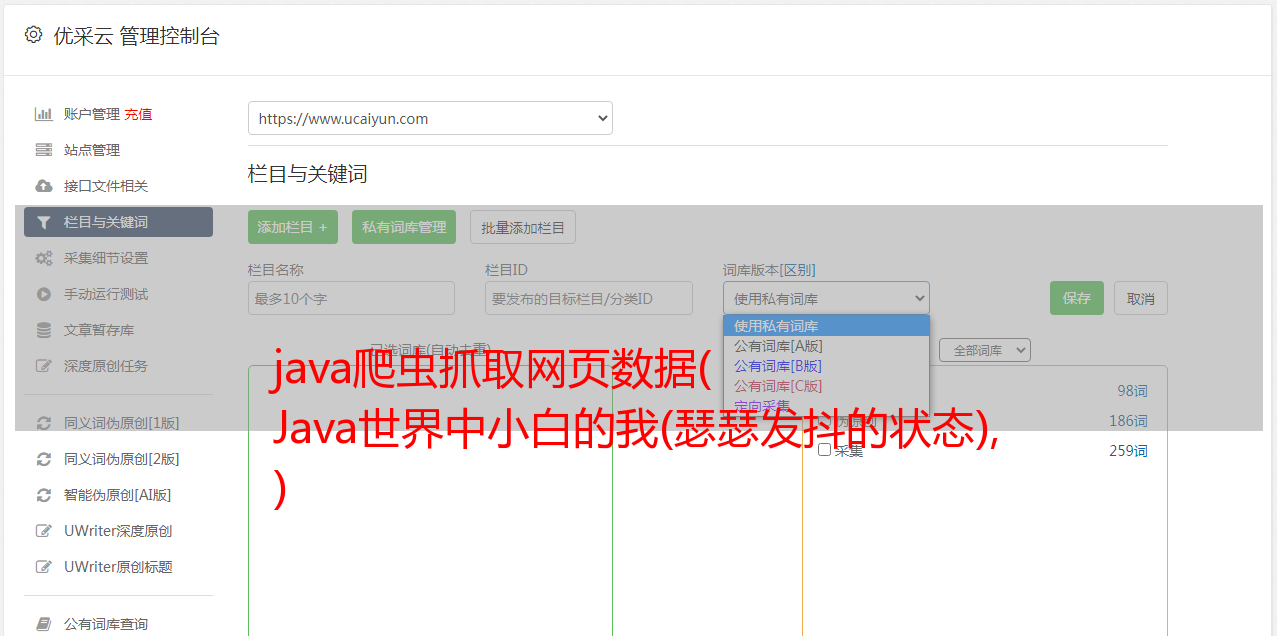Click the 私有词库管理 button

point(404,227)
